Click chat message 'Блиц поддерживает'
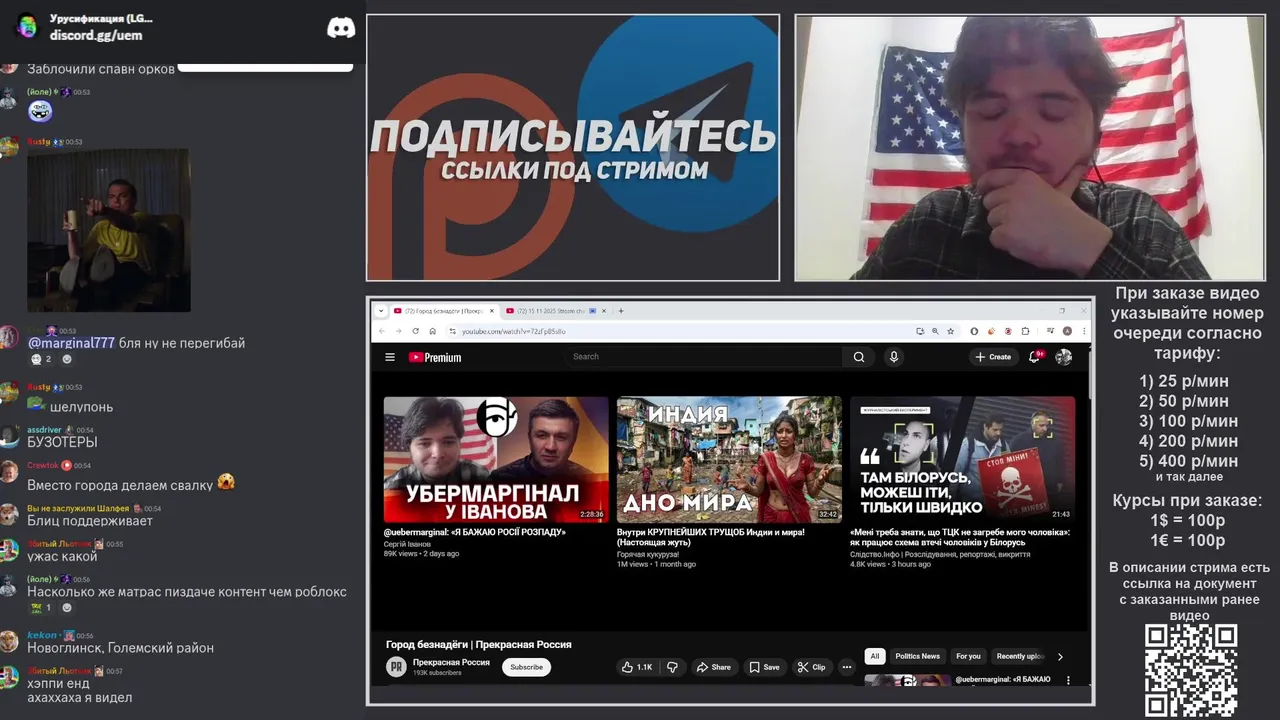 pyautogui.click(x=90, y=521)
